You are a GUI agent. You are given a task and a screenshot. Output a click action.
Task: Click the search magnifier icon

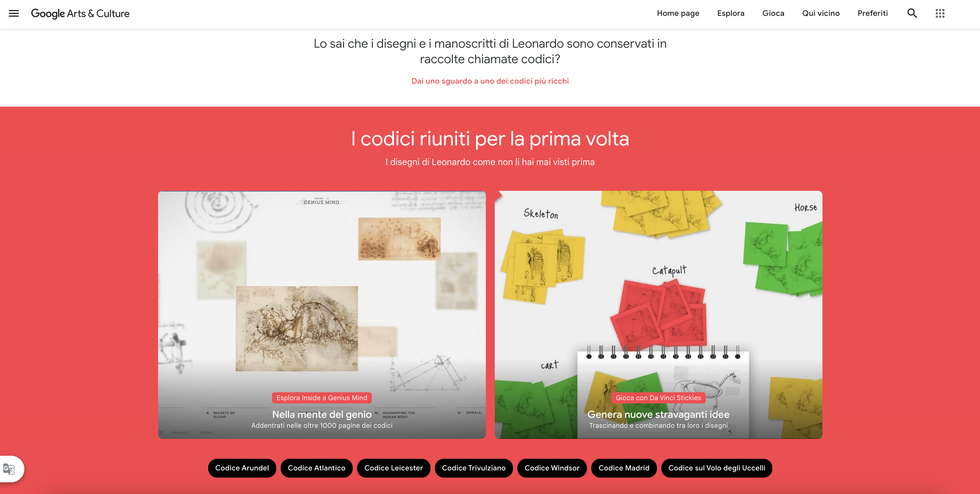pyautogui.click(x=912, y=14)
